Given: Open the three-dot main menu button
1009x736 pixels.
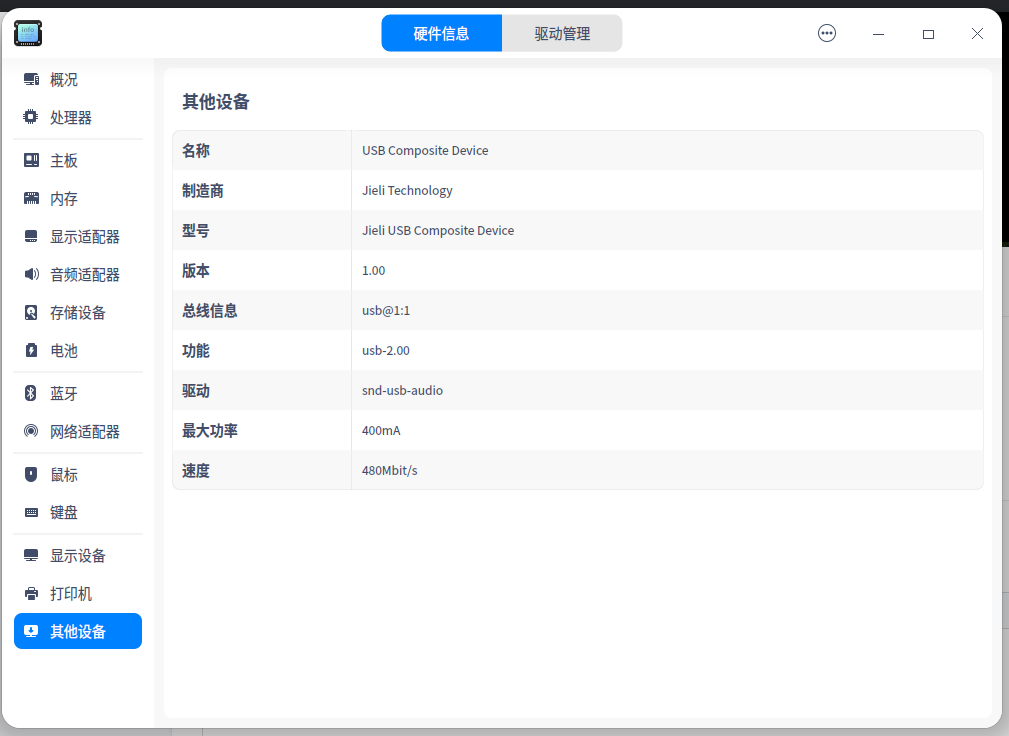Looking at the screenshot, I should coord(827,33).
